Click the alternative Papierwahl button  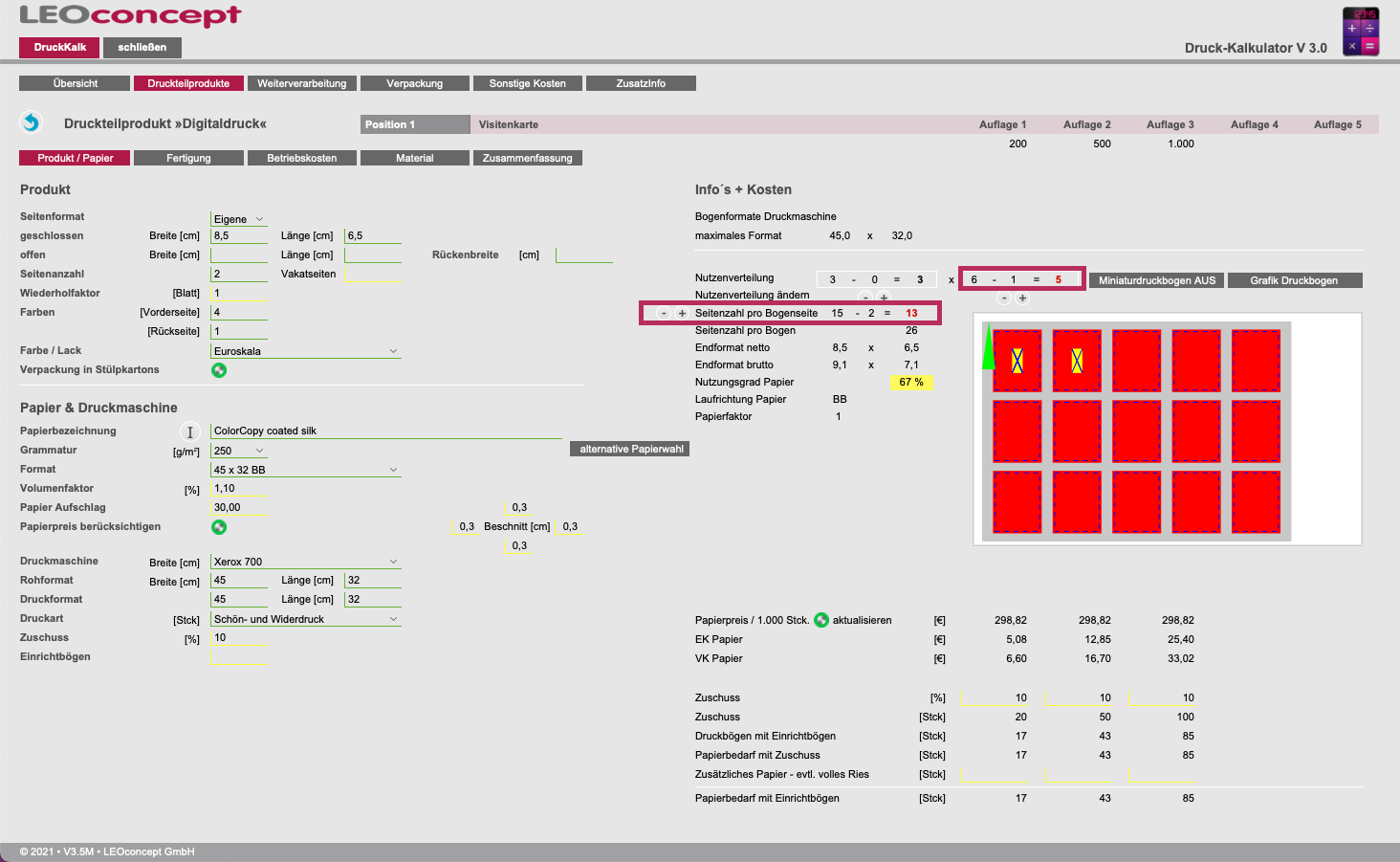[x=631, y=449]
